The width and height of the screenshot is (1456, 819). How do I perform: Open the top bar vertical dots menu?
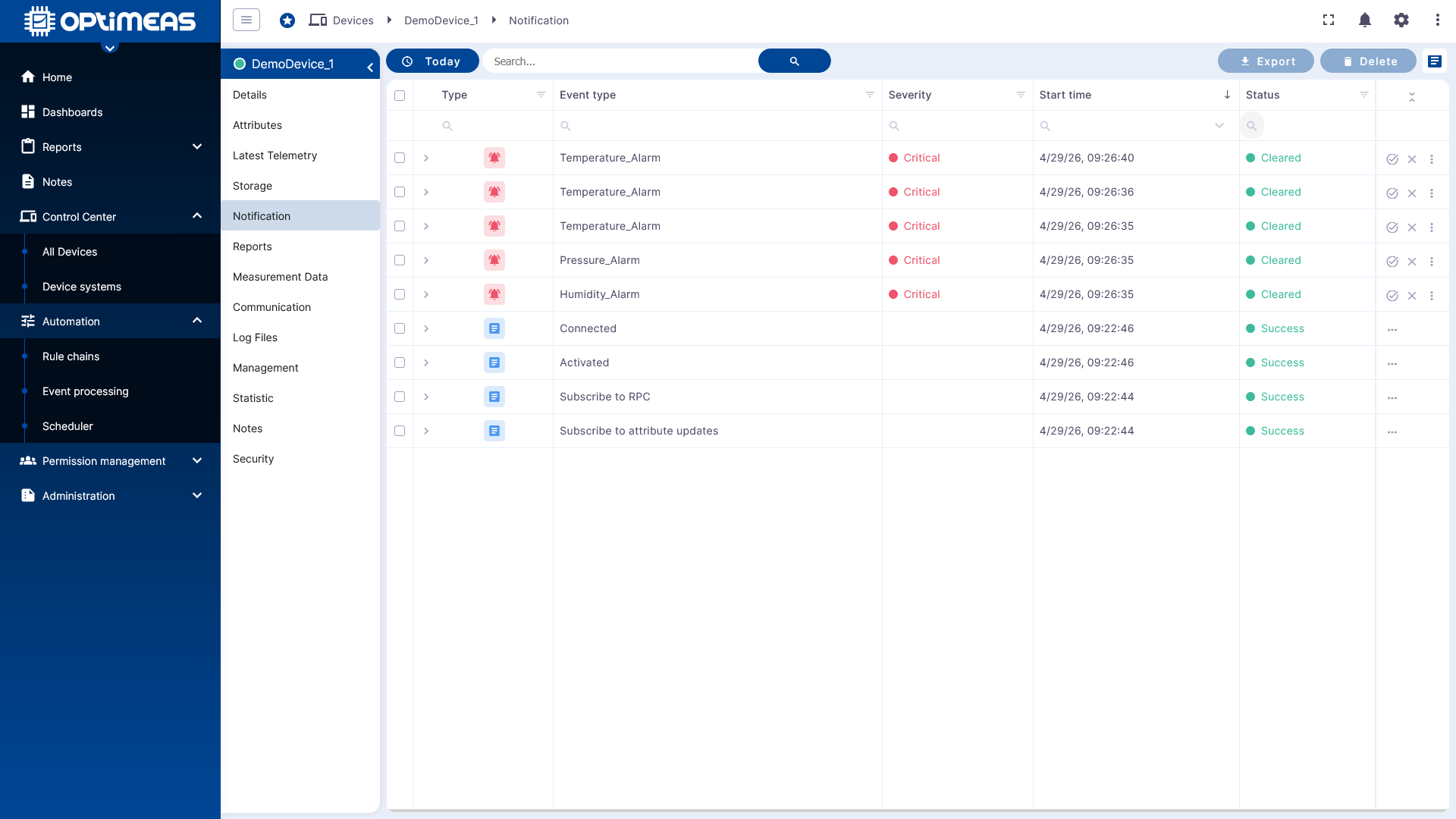coord(1438,20)
